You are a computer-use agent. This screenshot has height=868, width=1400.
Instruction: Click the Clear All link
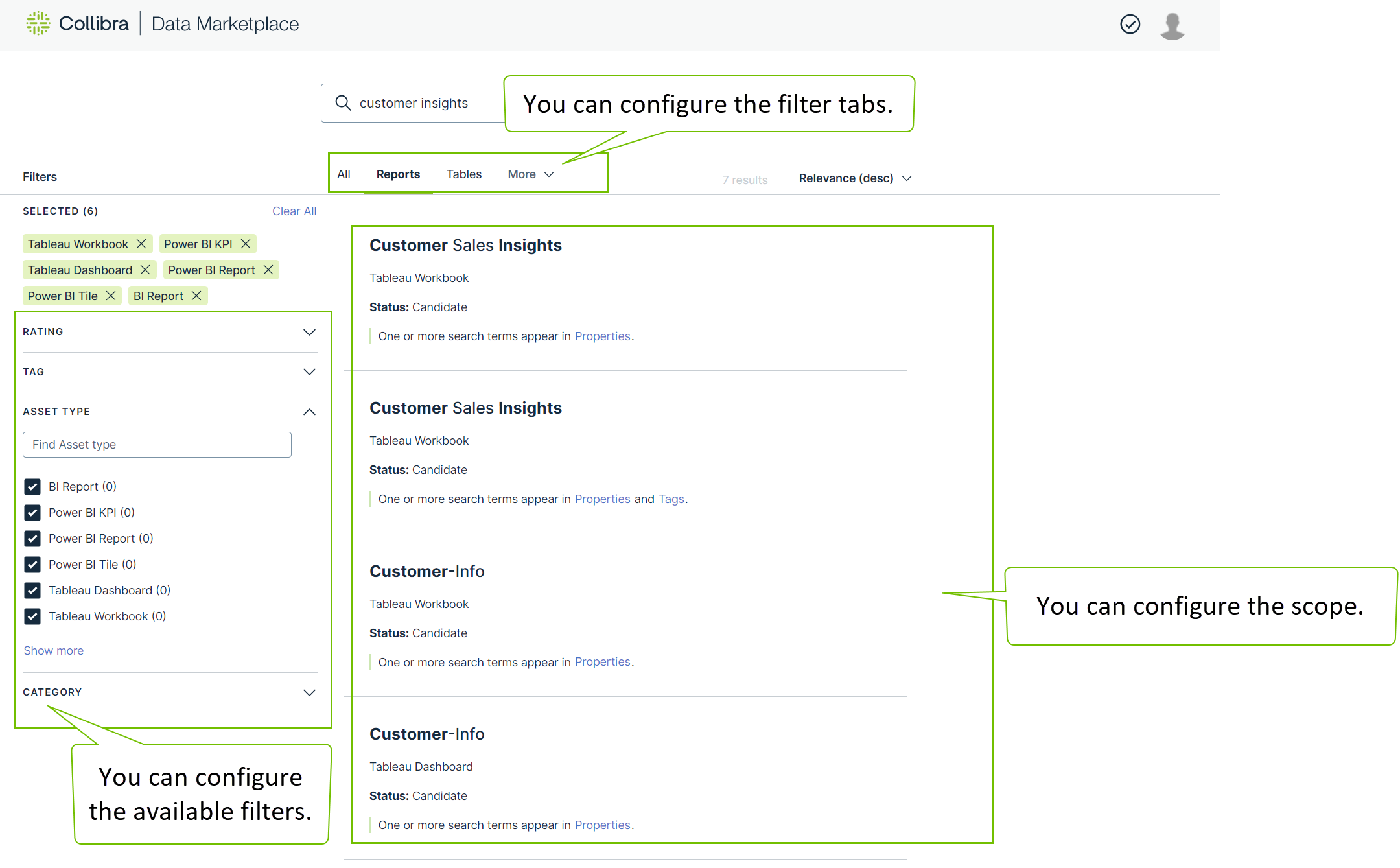pos(294,211)
